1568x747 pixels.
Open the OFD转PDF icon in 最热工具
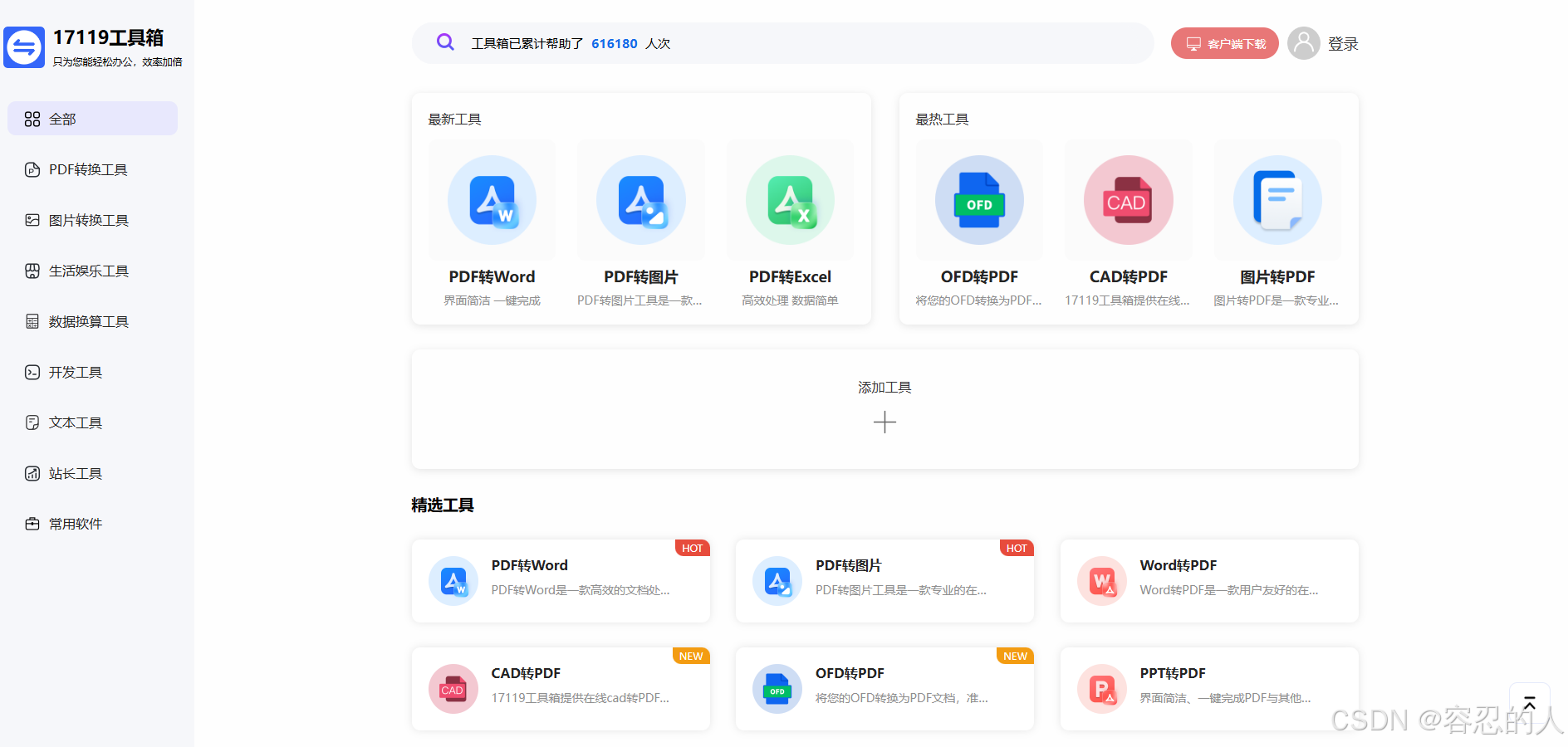(x=979, y=200)
